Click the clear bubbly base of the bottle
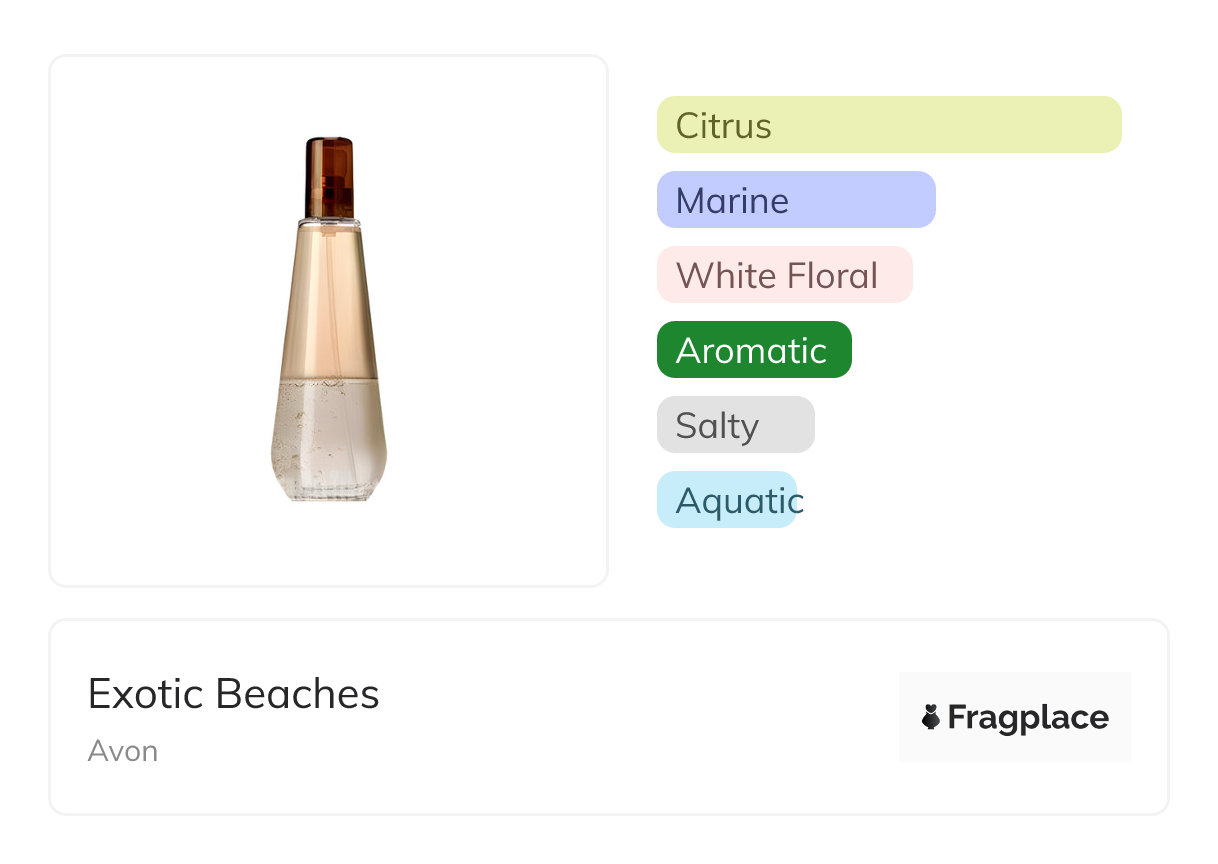Image resolution: width=1218 pixels, height=864 pixels. [x=329, y=440]
